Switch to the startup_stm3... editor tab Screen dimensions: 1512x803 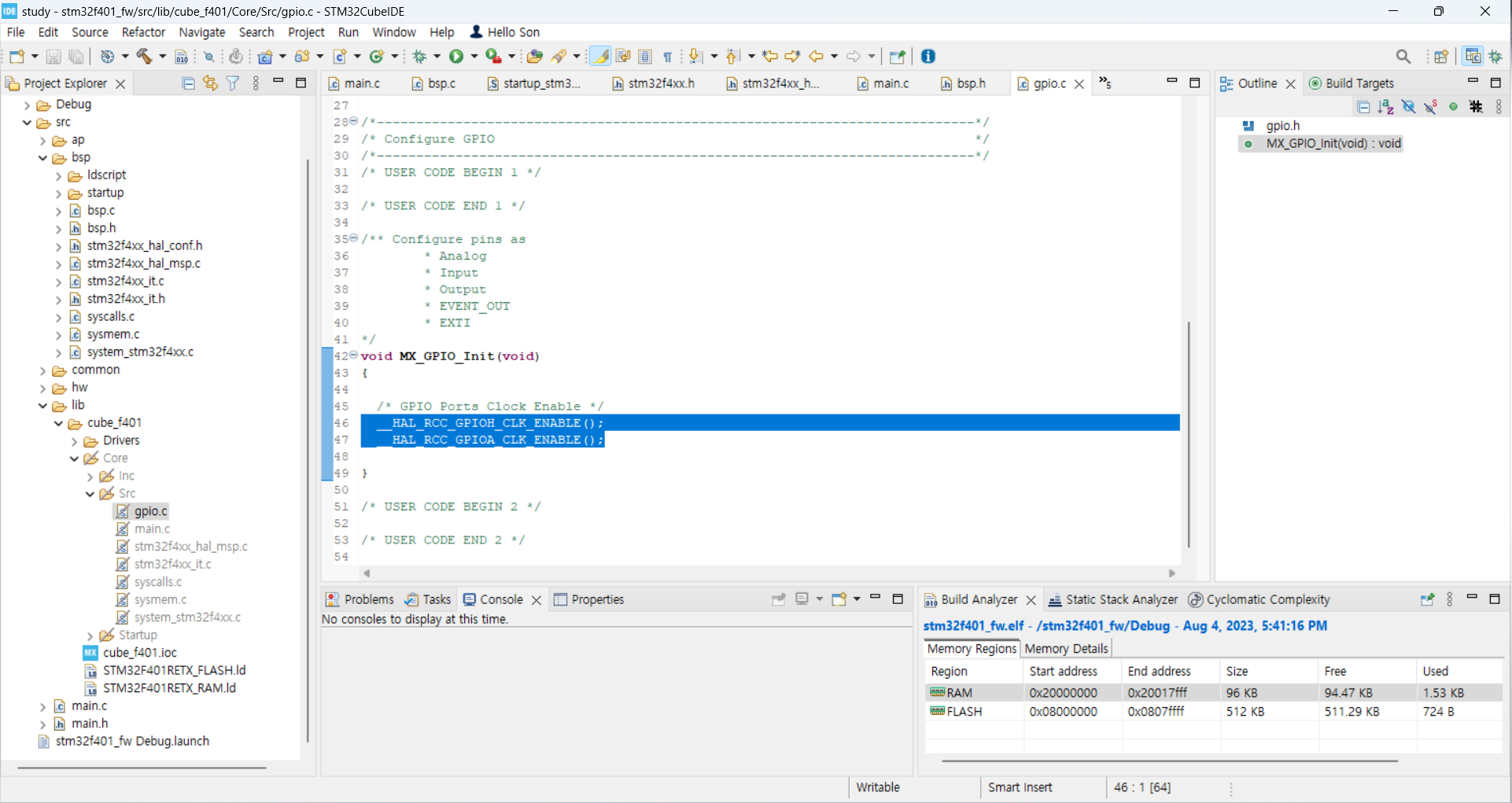click(534, 83)
